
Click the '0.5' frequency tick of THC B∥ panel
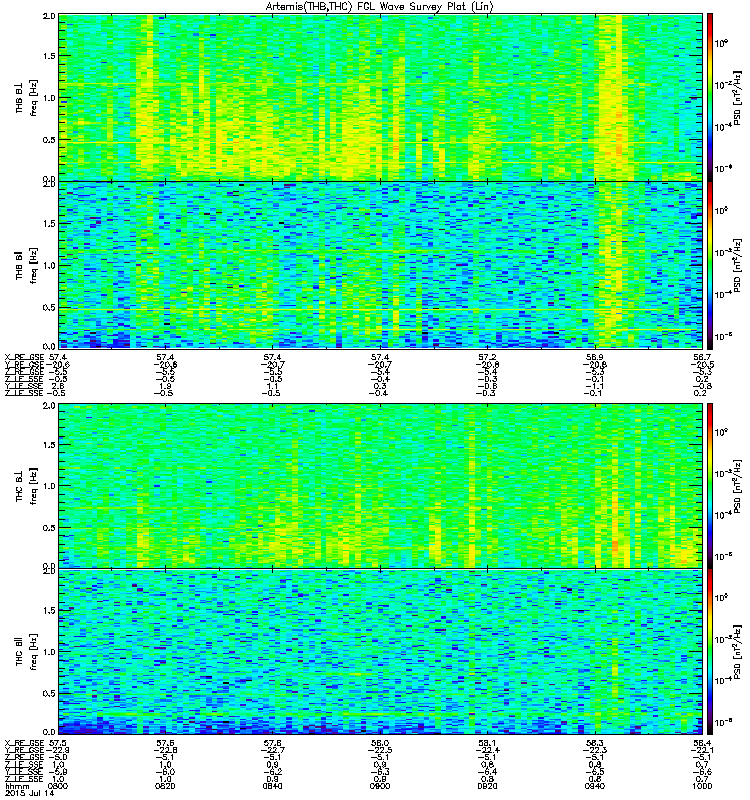(49, 693)
